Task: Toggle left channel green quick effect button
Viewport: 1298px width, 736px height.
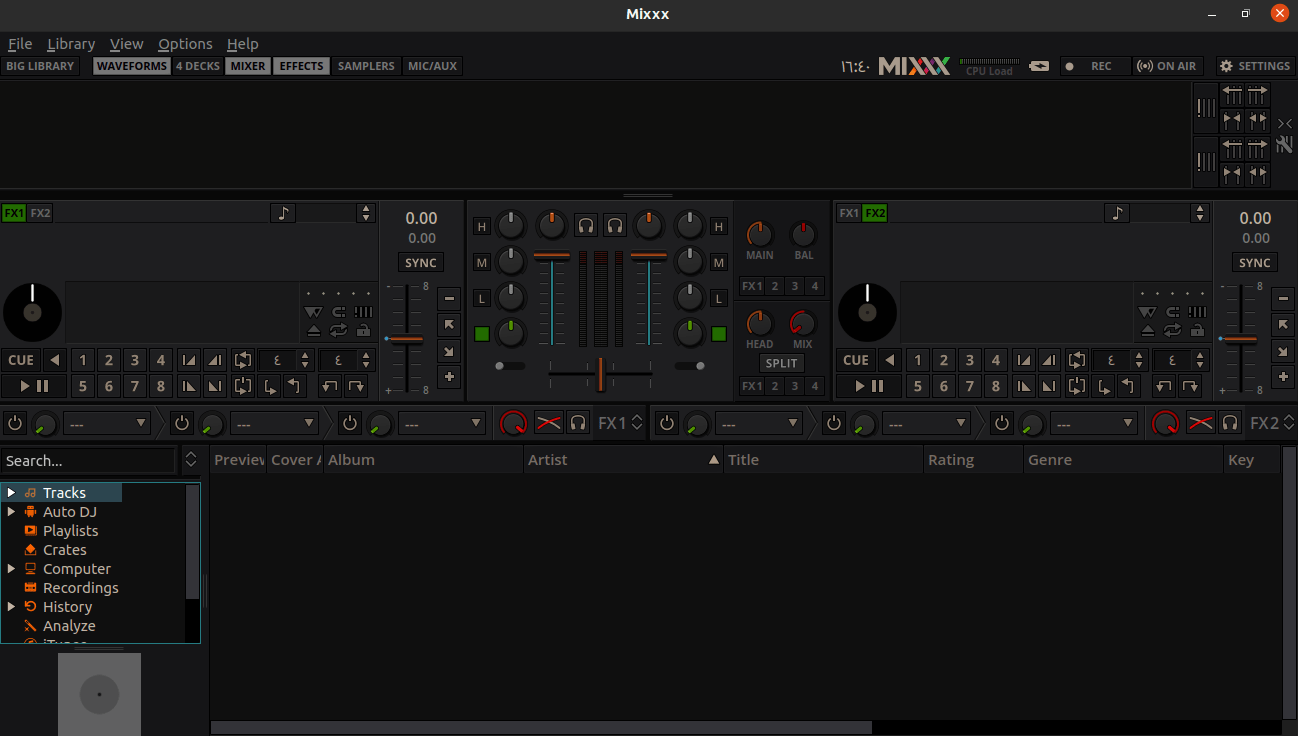Action: (482, 333)
